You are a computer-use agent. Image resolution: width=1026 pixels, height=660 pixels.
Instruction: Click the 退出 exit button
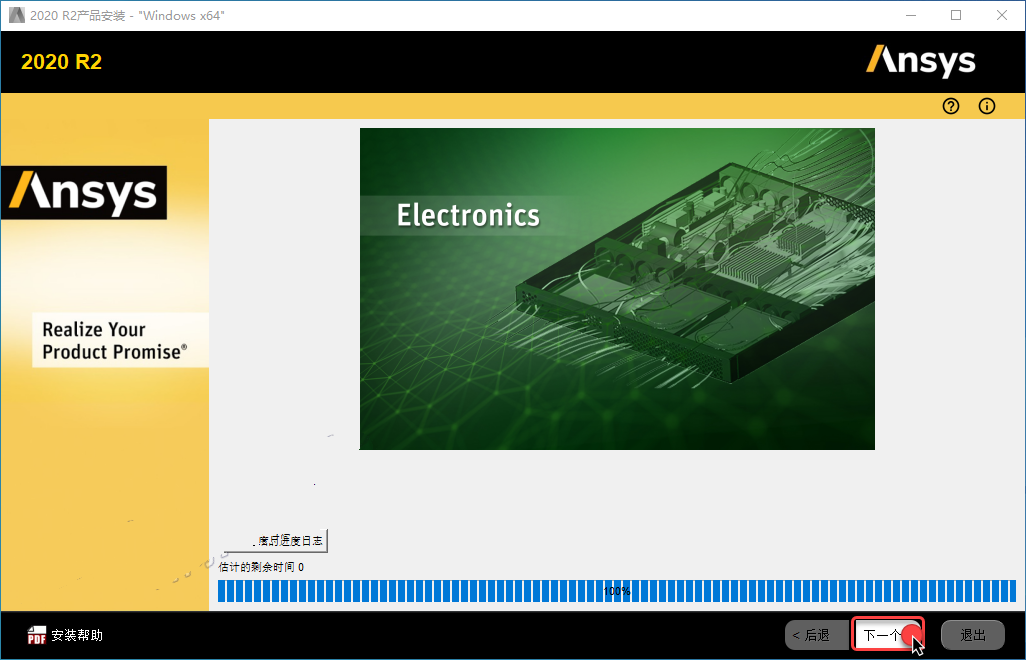(972, 635)
